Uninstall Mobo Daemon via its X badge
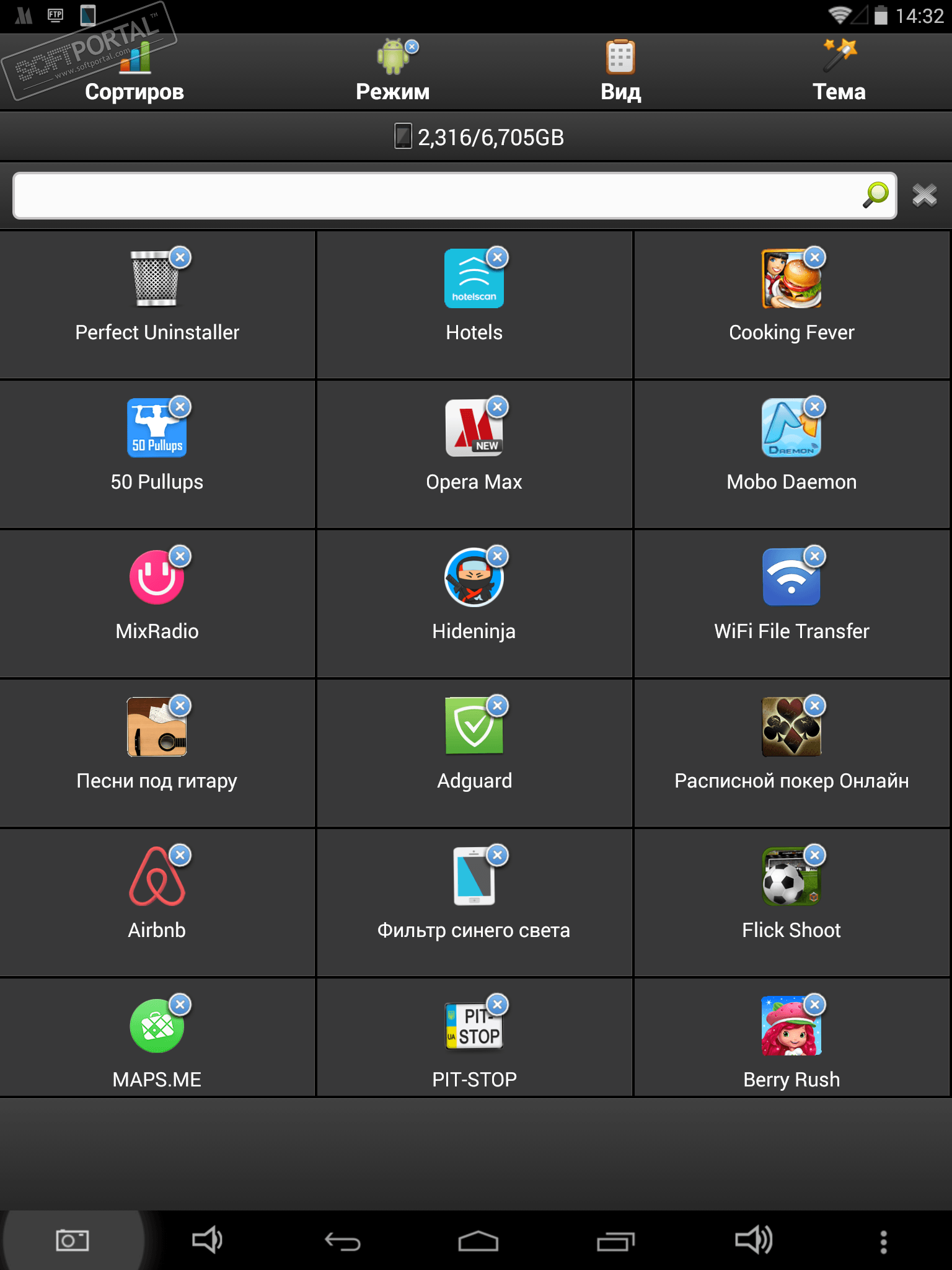The width and height of the screenshot is (952, 1270). pos(814,406)
